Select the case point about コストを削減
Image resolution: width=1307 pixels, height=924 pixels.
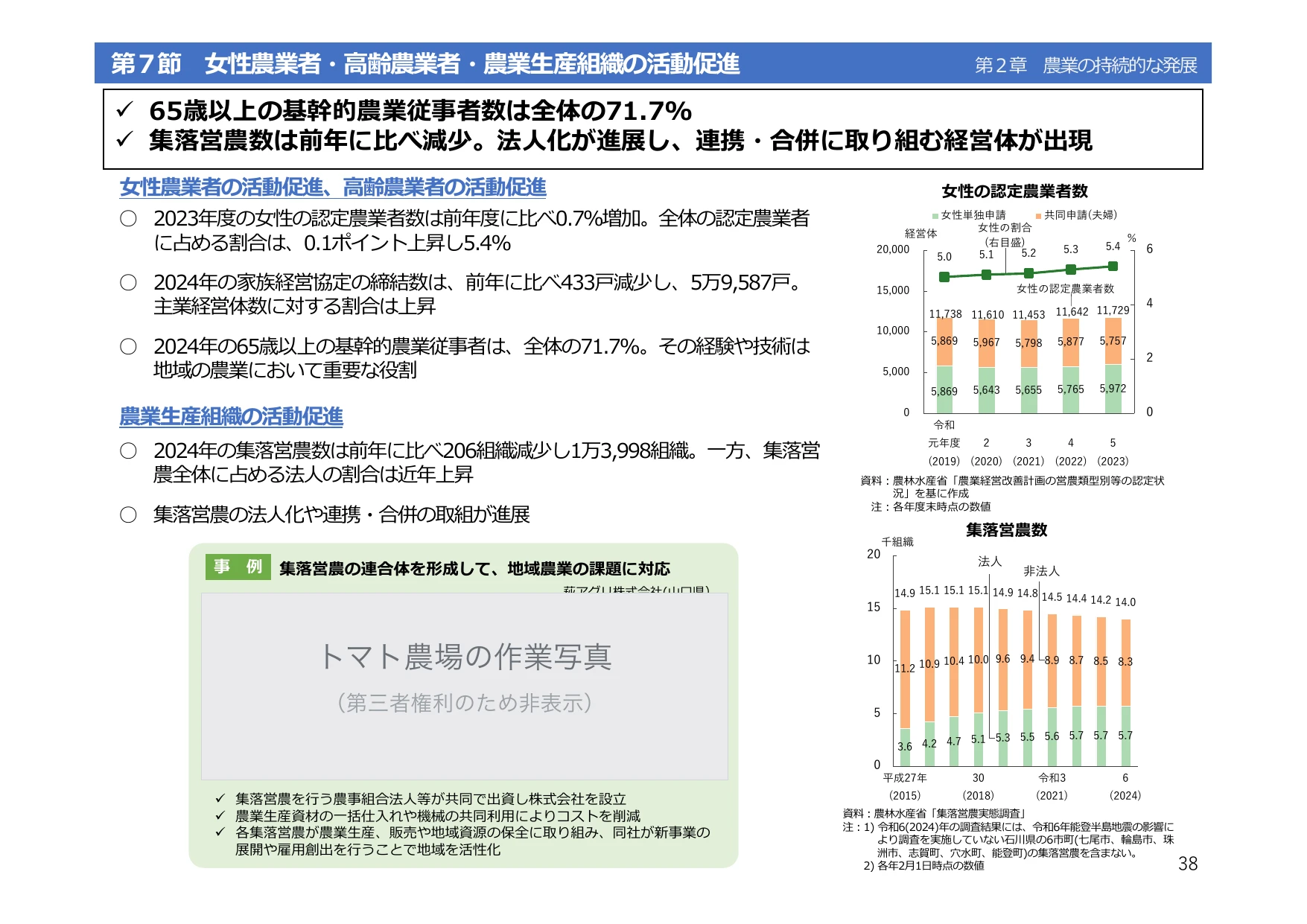point(438,816)
